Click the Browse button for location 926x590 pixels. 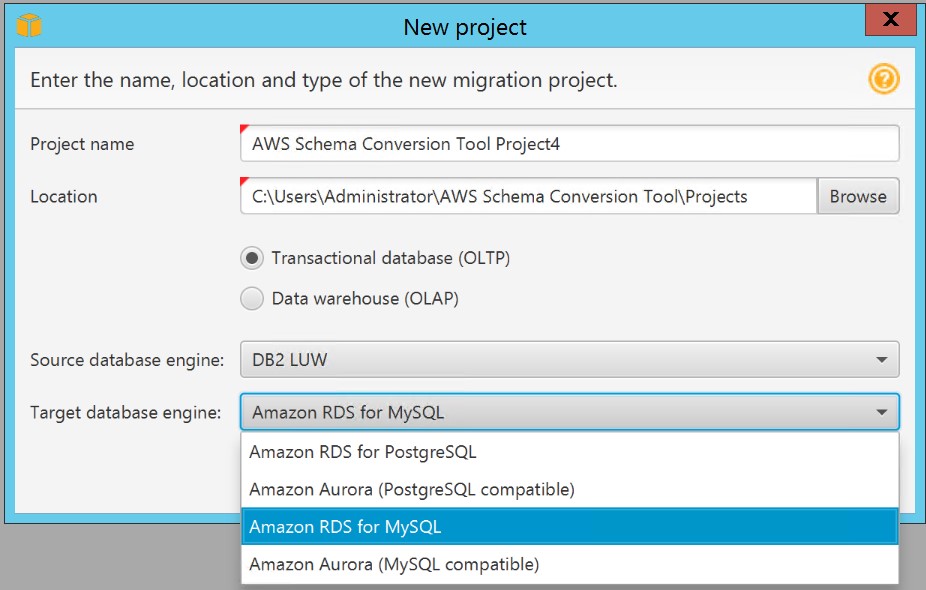[x=858, y=196]
